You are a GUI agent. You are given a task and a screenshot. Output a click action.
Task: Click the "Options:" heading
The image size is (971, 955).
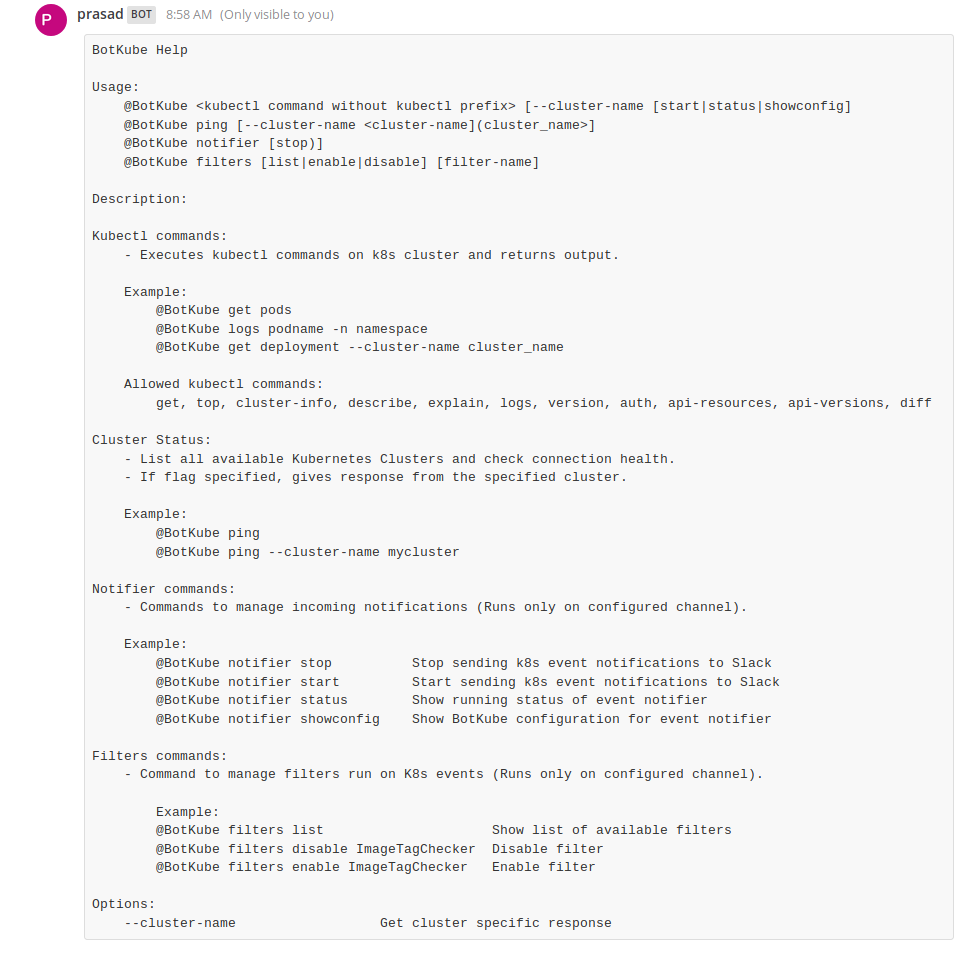click(x=123, y=904)
